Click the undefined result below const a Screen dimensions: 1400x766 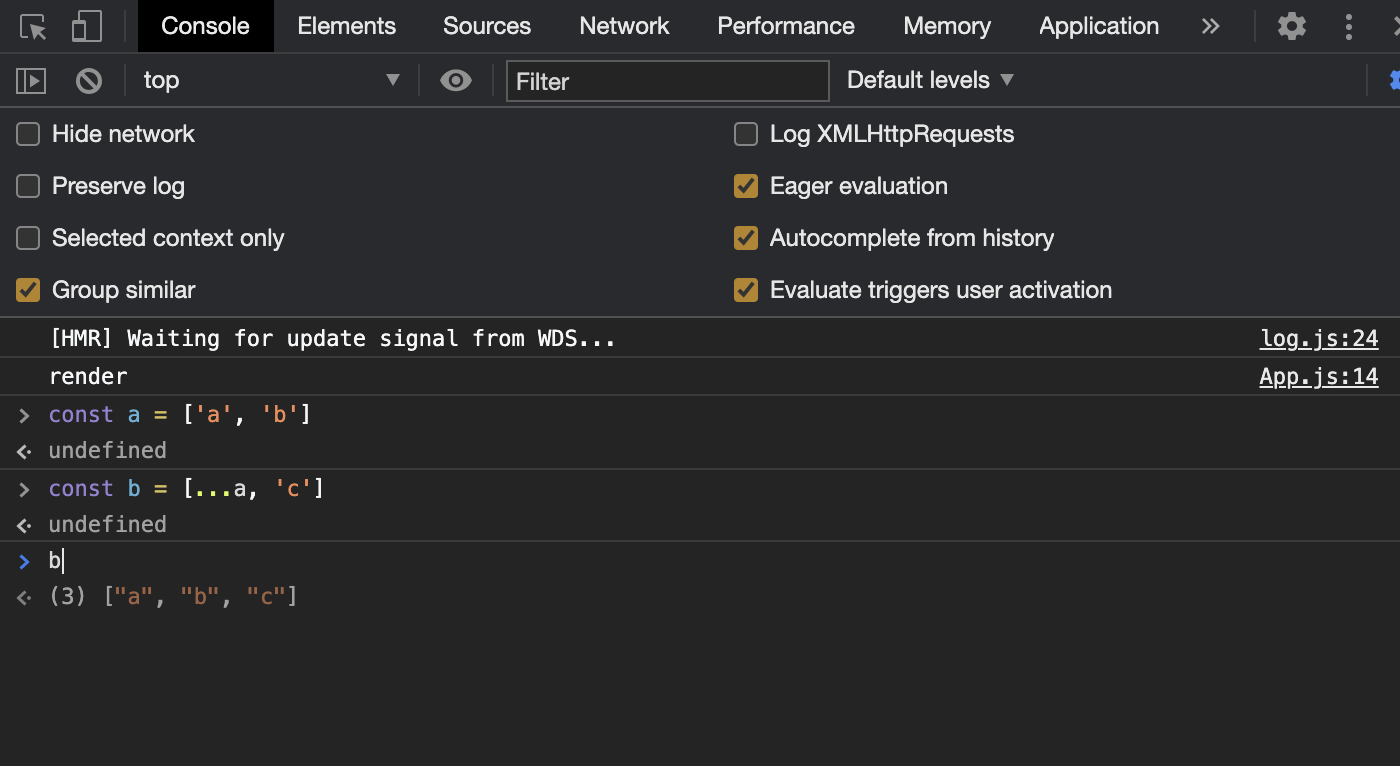(108, 451)
